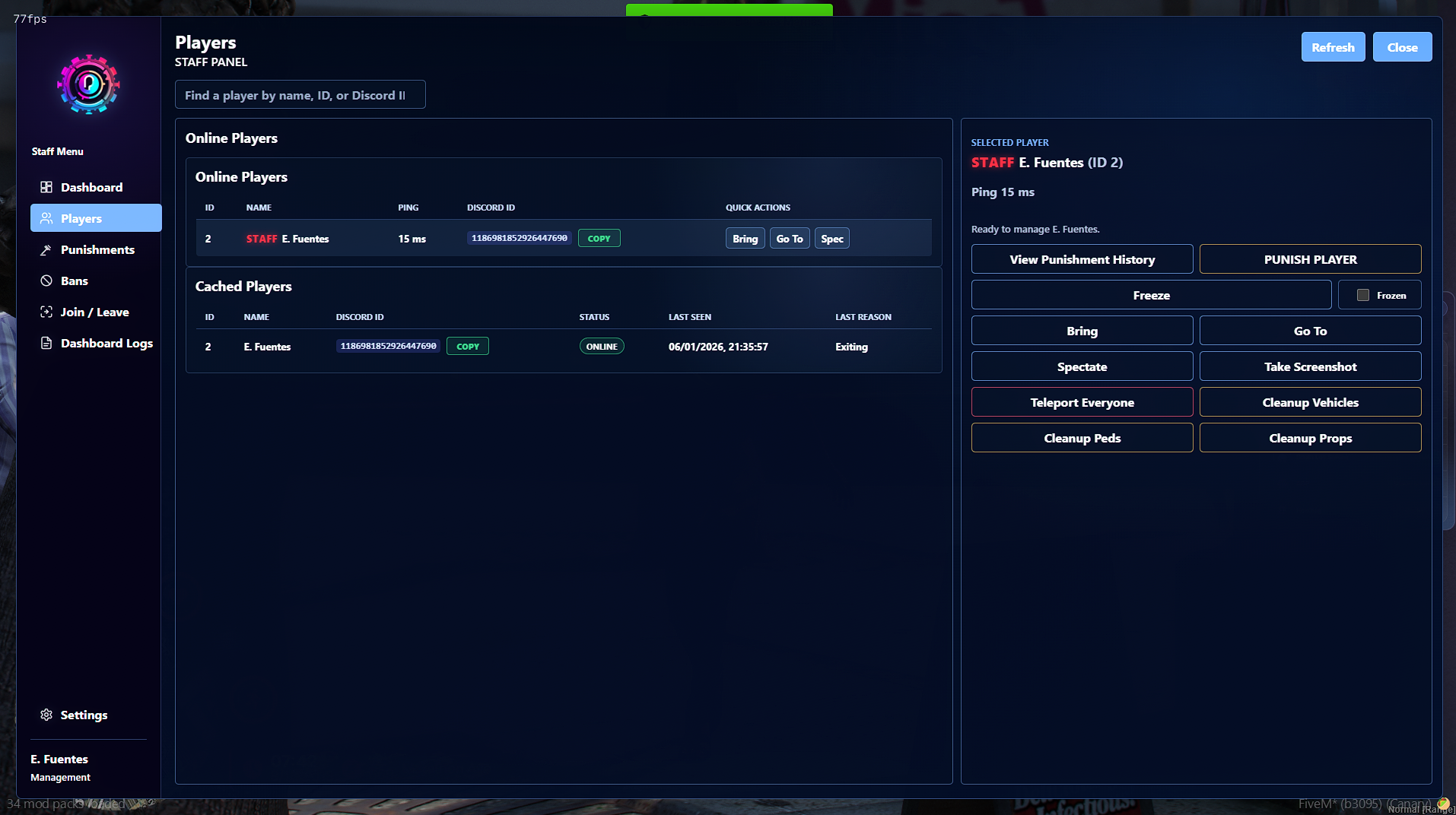Click the Bans prohibited-circle icon
1456x815 pixels.
[46, 281]
